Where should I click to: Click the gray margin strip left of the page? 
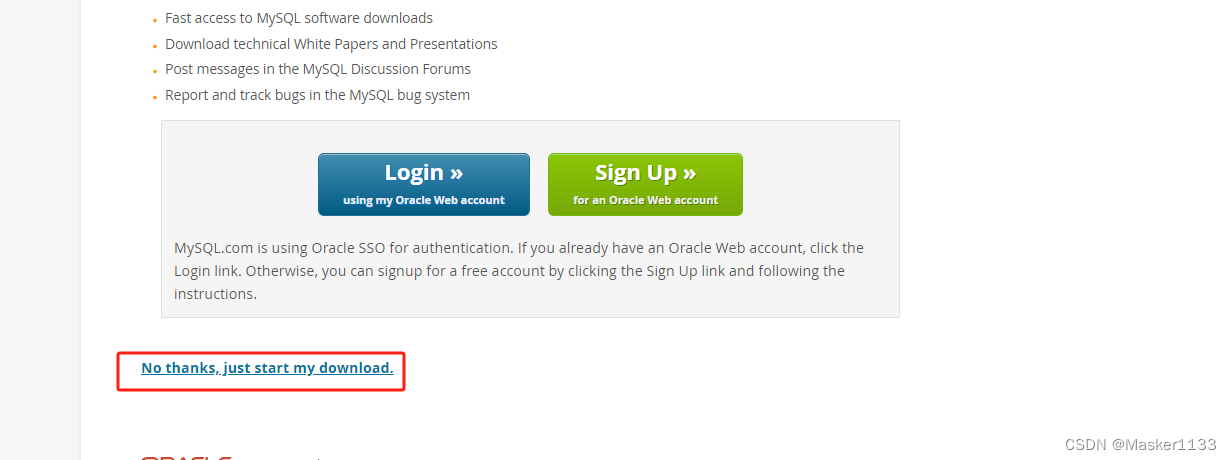tap(40, 230)
